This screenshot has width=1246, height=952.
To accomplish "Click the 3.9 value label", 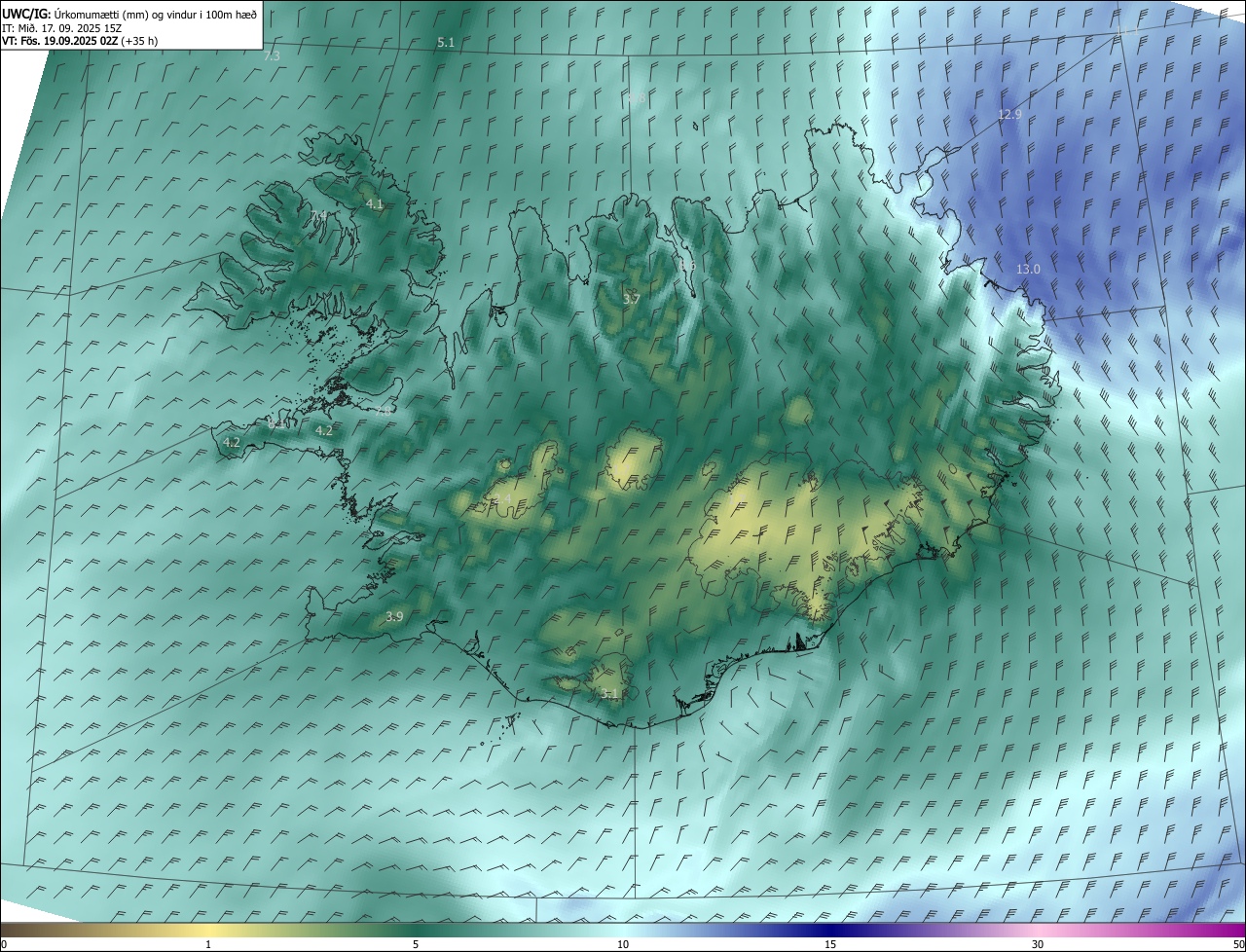I will click(x=394, y=616).
